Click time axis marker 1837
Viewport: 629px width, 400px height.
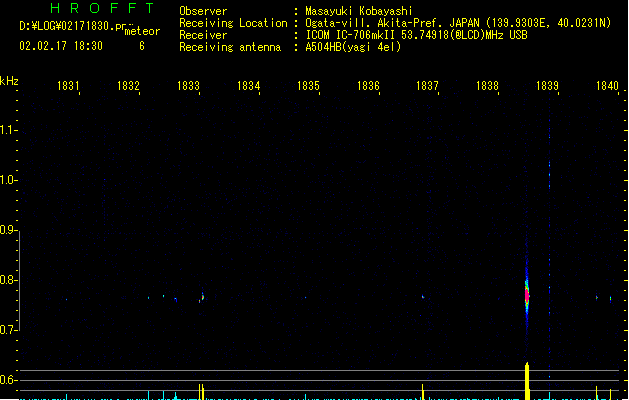[x=427, y=86]
